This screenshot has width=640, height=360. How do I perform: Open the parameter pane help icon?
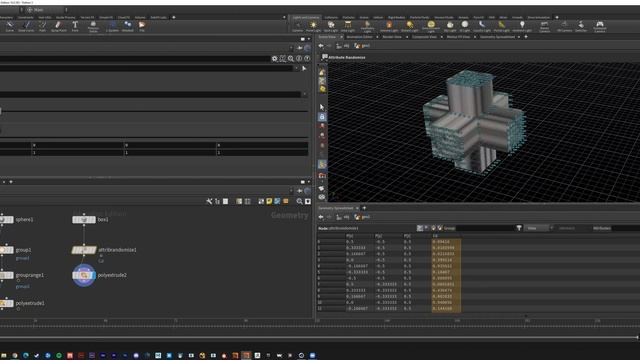307,59
